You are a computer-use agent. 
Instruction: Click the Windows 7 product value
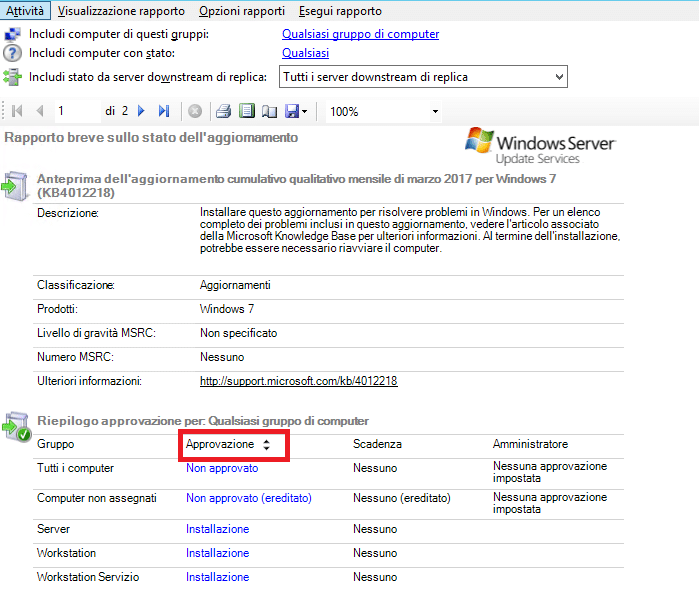click(227, 309)
